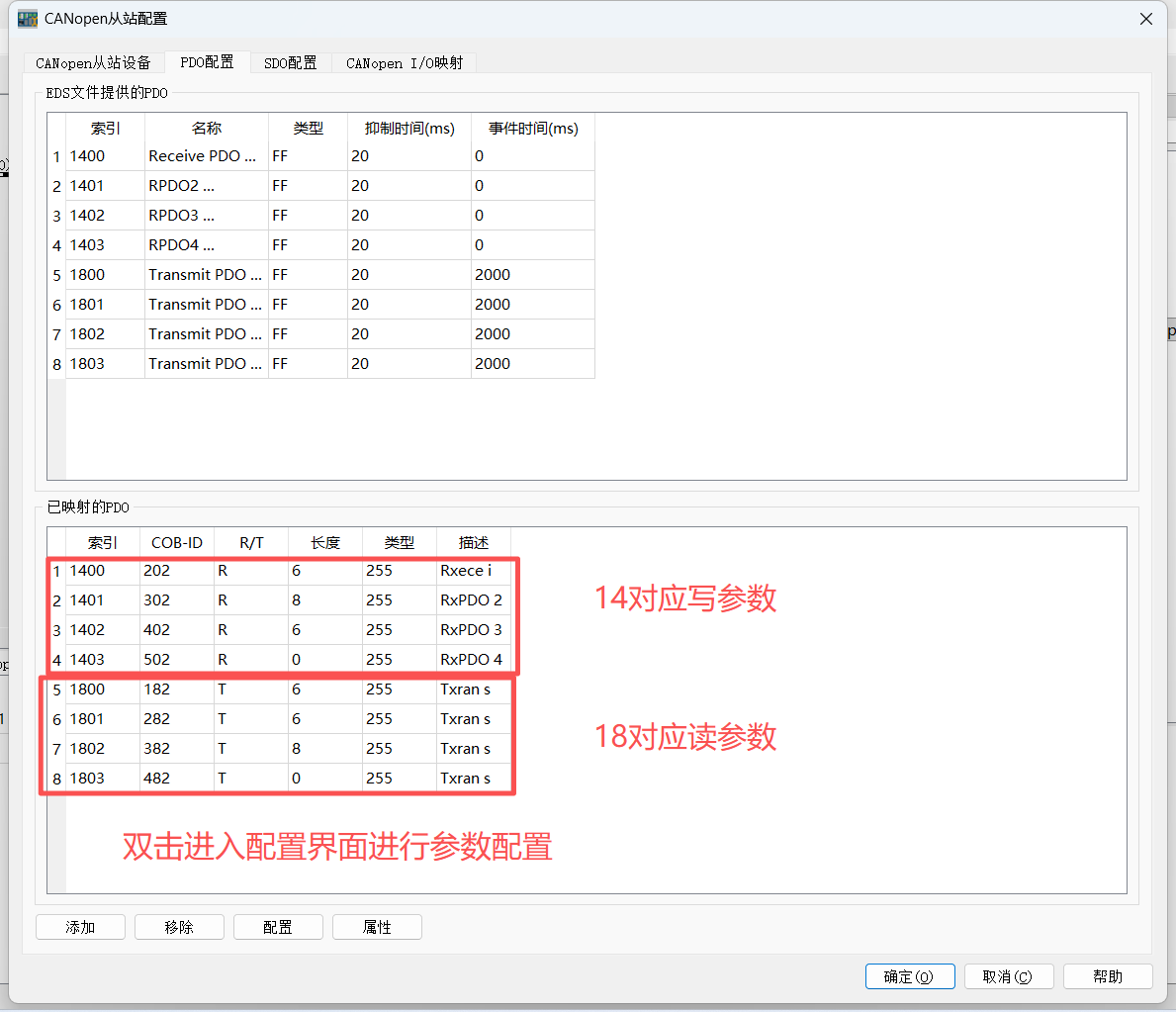The width and height of the screenshot is (1176, 1012).
Task: Click the 抑制时间(ms) column header
Action: pyautogui.click(x=409, y=129)
